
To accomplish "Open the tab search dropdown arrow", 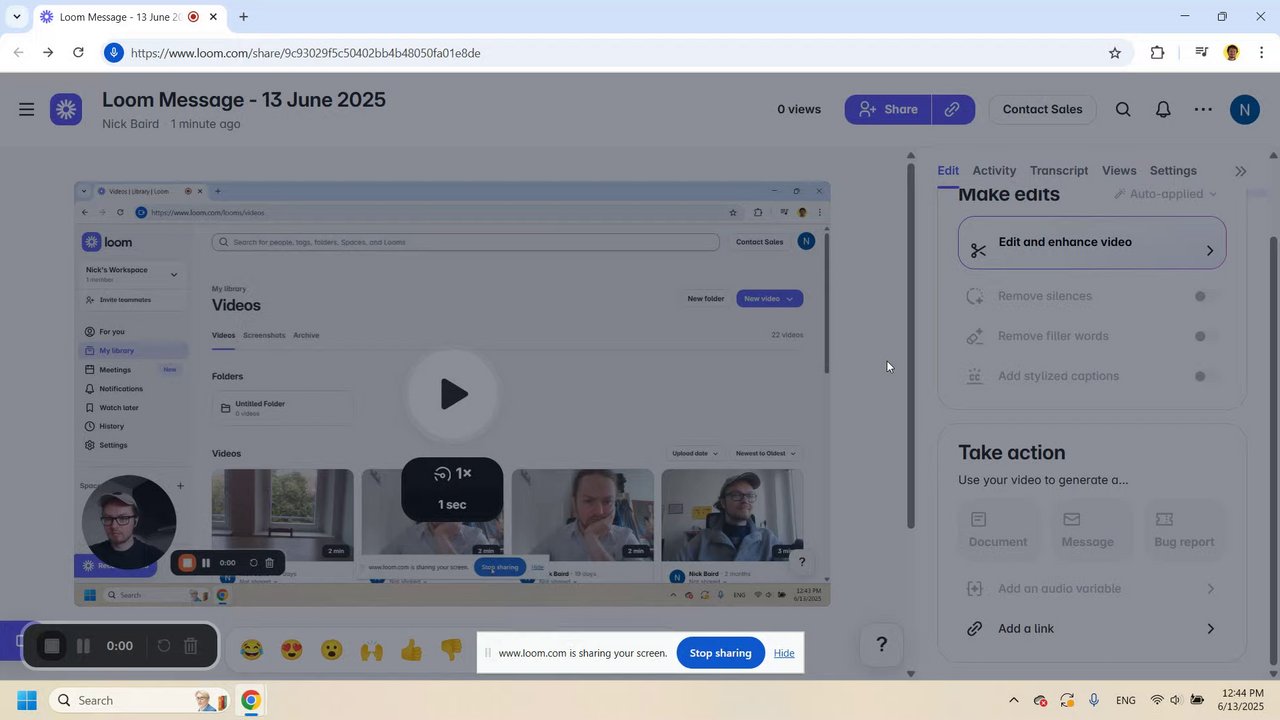I will [17, 17].
